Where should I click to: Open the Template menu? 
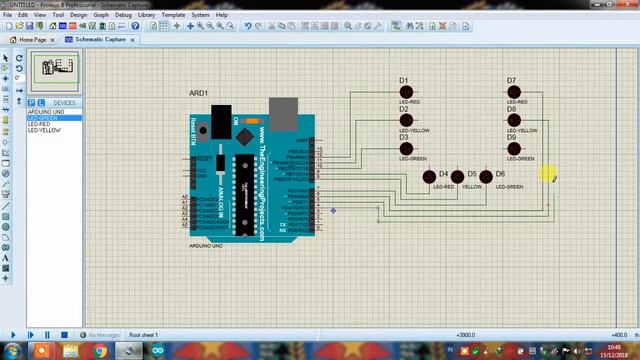tap(173, 15)
